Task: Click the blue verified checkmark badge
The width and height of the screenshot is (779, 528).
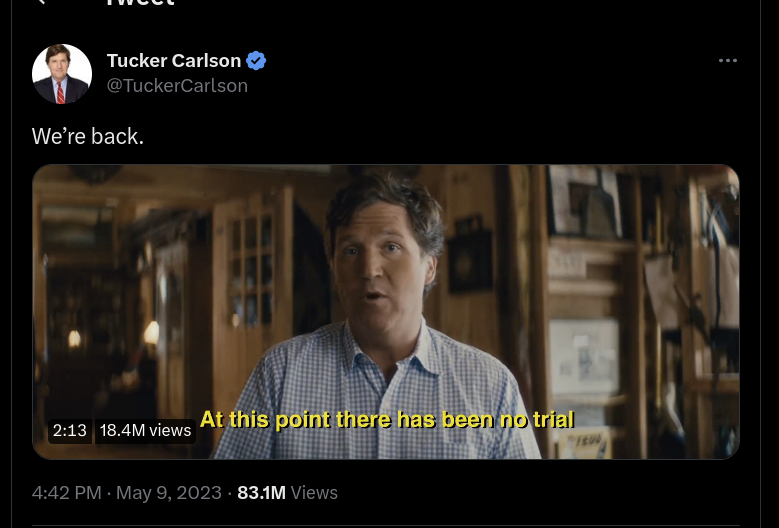Action: pyautogui.click(x=256, y=61)
